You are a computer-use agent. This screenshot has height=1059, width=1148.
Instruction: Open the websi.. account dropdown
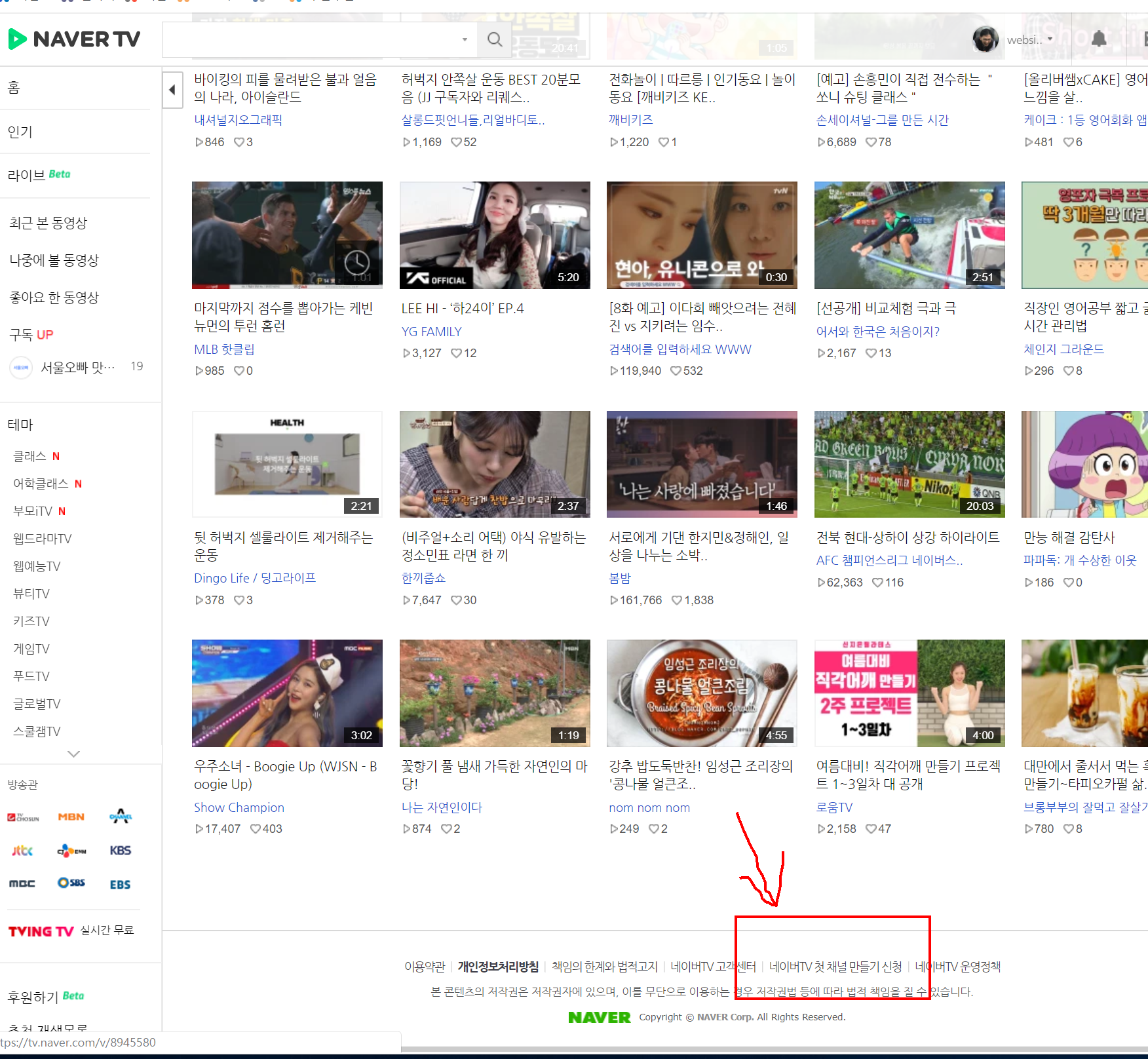point(1029,39)
